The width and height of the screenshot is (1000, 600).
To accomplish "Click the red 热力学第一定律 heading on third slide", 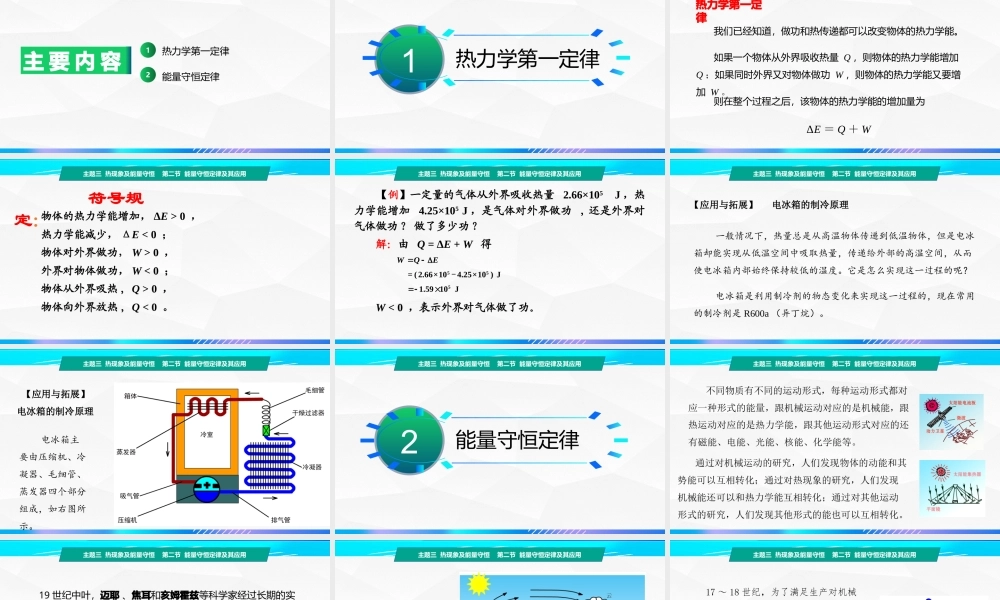I will point(728,11).
